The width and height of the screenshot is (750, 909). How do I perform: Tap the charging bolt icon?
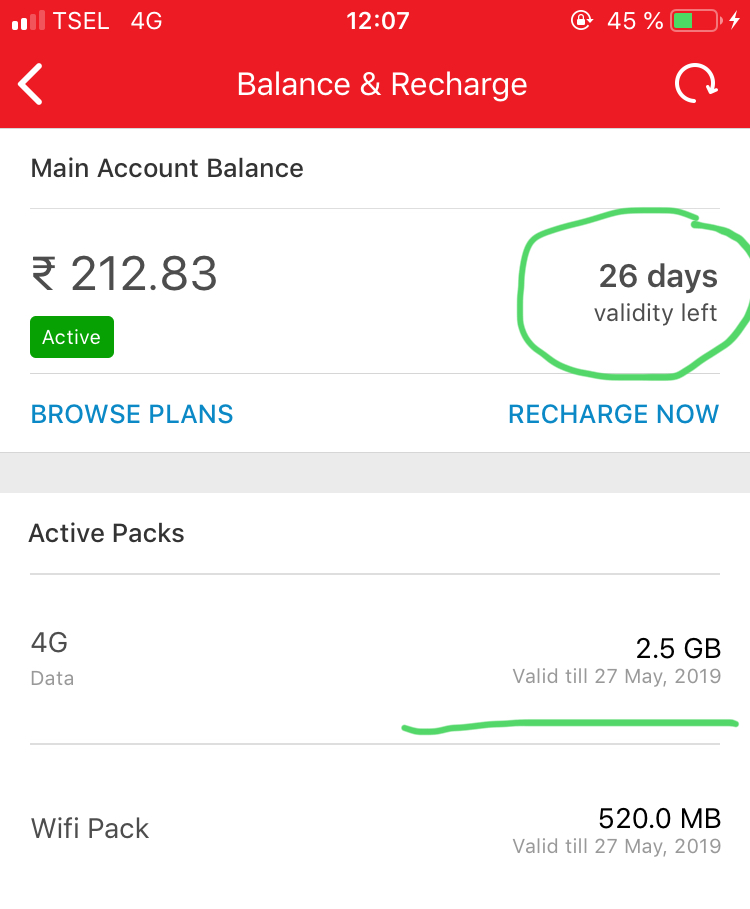[x=735, y=21]
